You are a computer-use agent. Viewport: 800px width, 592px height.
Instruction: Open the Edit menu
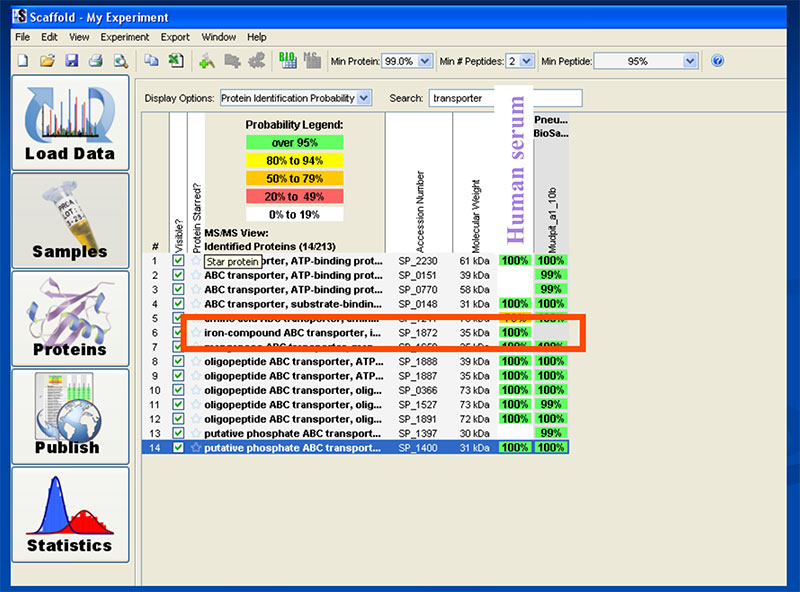49,37
